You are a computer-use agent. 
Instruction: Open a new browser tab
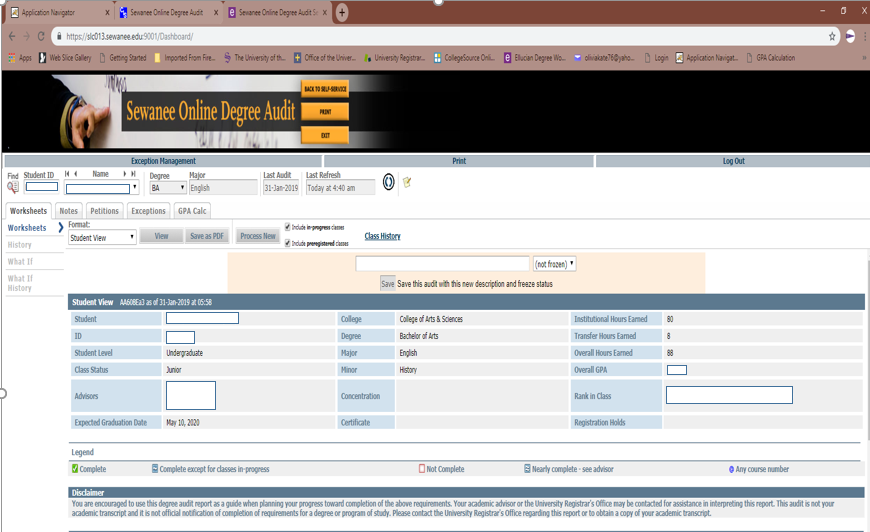[342, 13]
